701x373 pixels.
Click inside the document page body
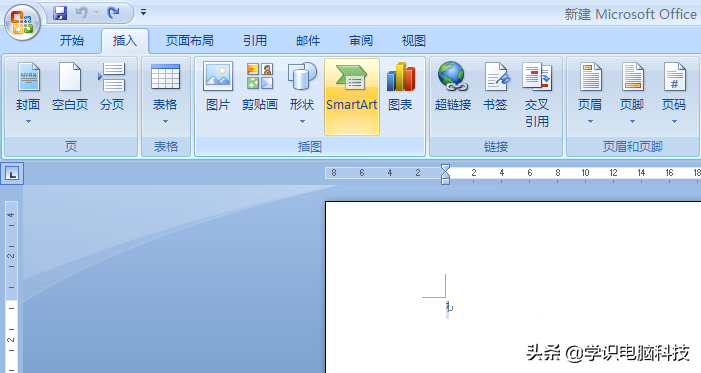point(513,287)
